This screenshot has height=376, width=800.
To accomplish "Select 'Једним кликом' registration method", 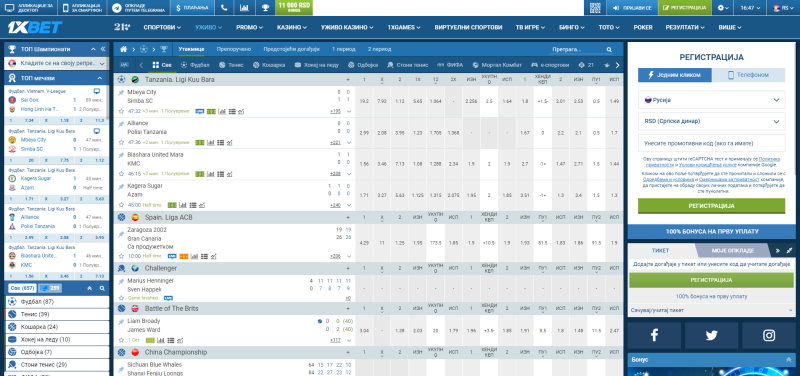I will tap(674, 75).
